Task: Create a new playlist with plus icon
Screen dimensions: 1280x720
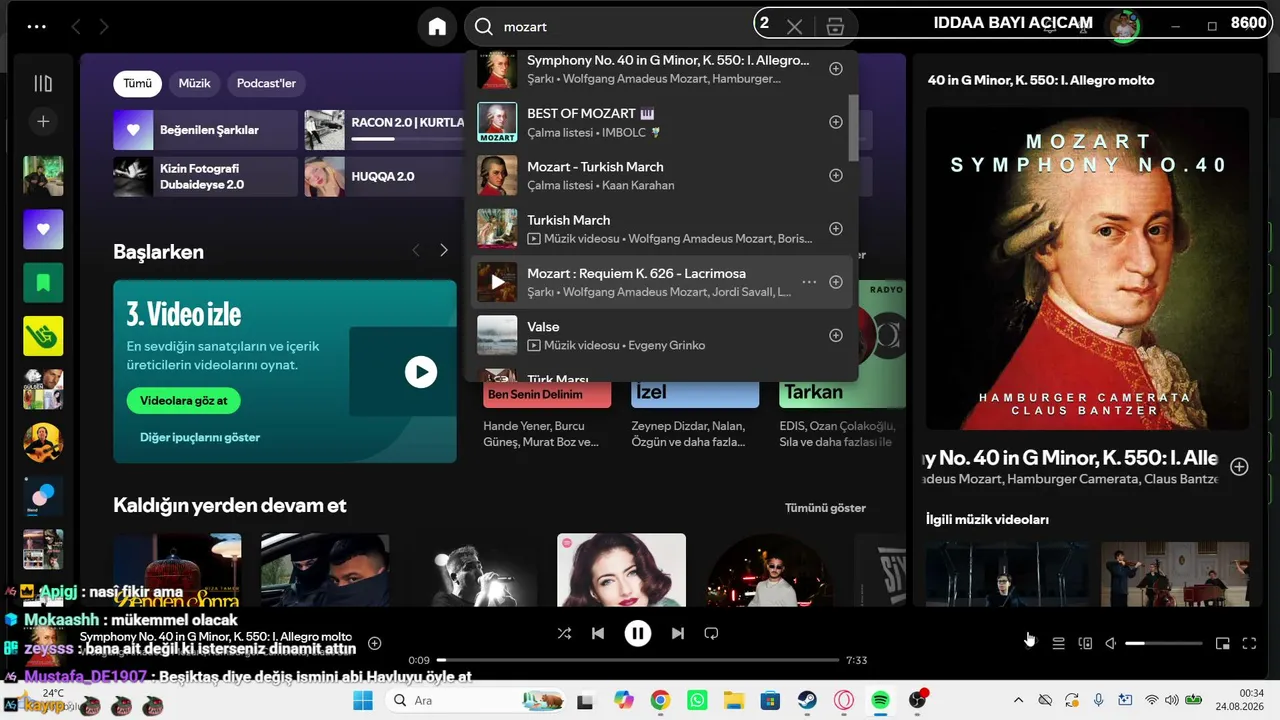Action: [x=43, y=122]
